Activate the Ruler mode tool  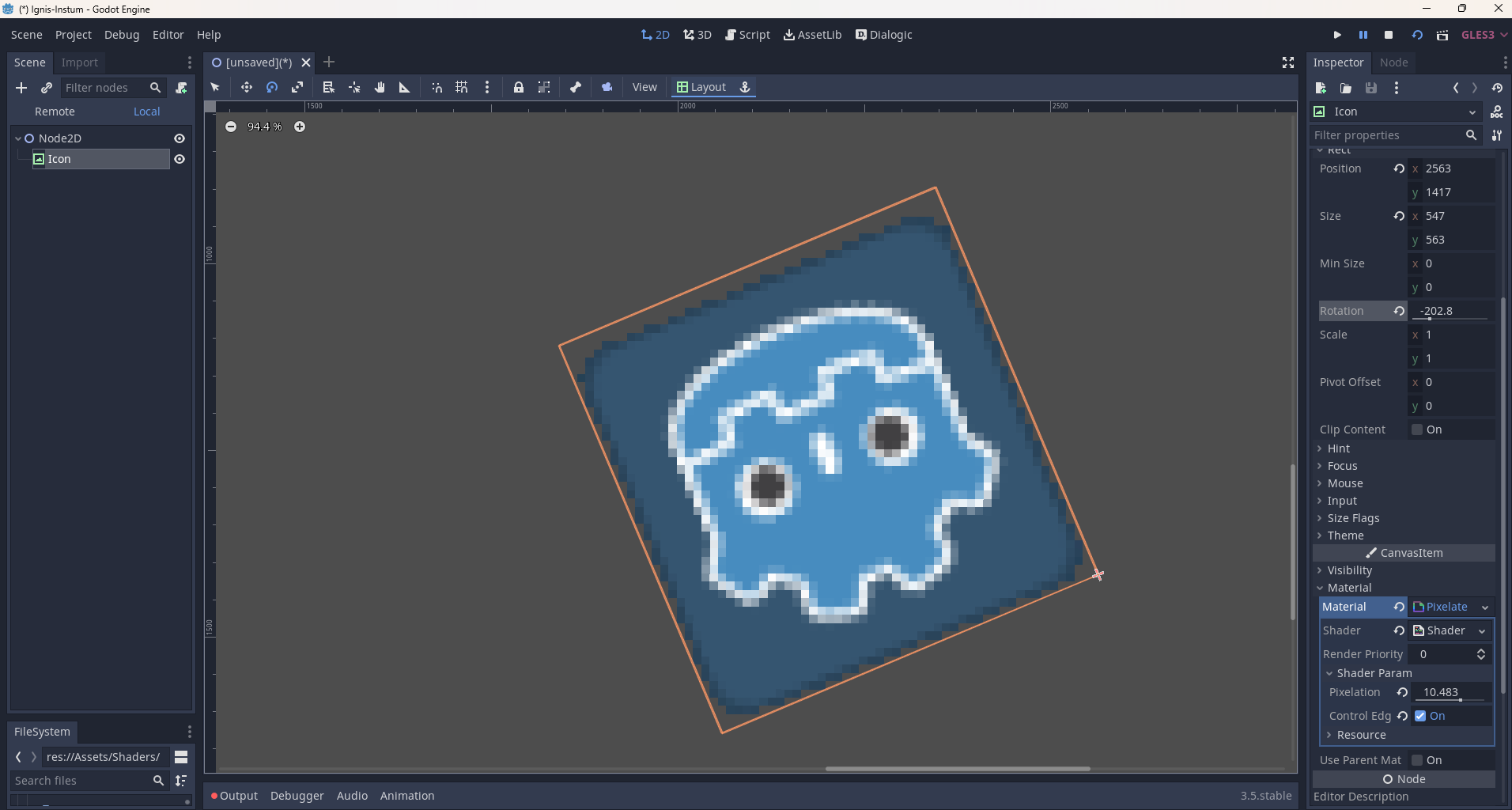click(x=405, y=87)
